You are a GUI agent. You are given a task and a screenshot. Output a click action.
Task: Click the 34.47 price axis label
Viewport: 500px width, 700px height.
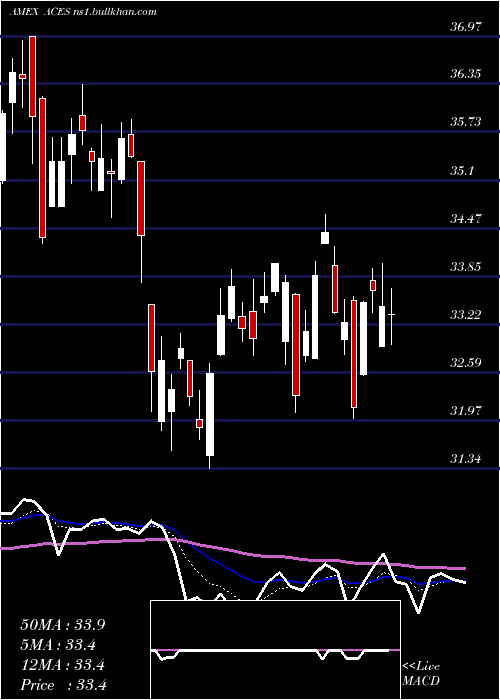pyautogui.click(x=465, y=219)
